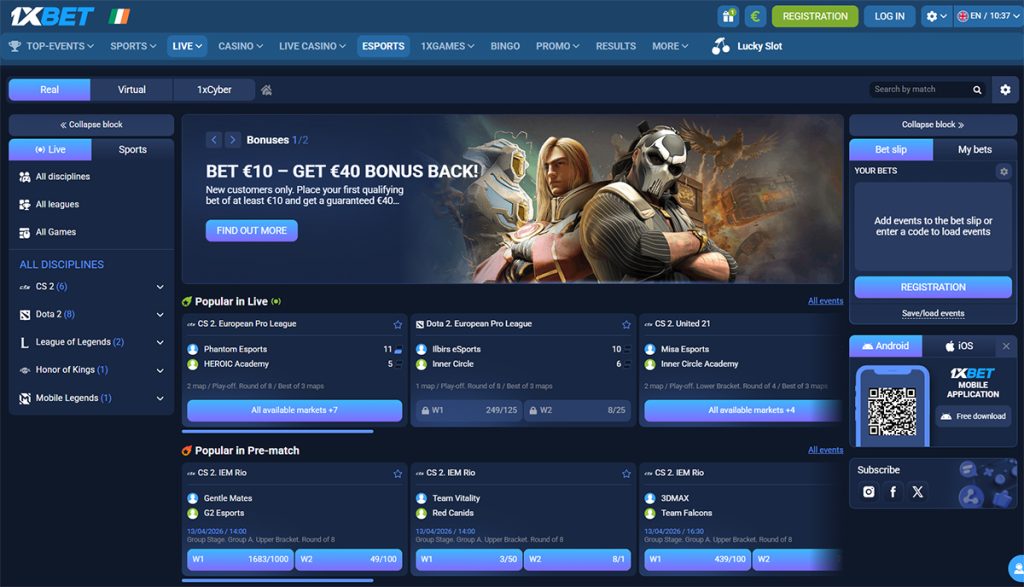Click FIND OUT MORE on bonus banner
Image resolution: width=1024 pixels, height=587 pixels.
(x=251, y=230)
